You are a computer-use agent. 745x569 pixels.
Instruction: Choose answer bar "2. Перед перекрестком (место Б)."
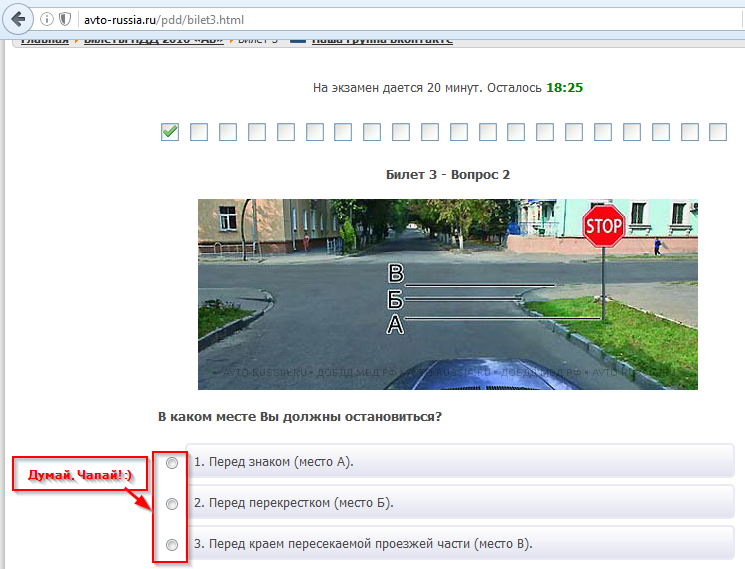(x=460, y=502)
